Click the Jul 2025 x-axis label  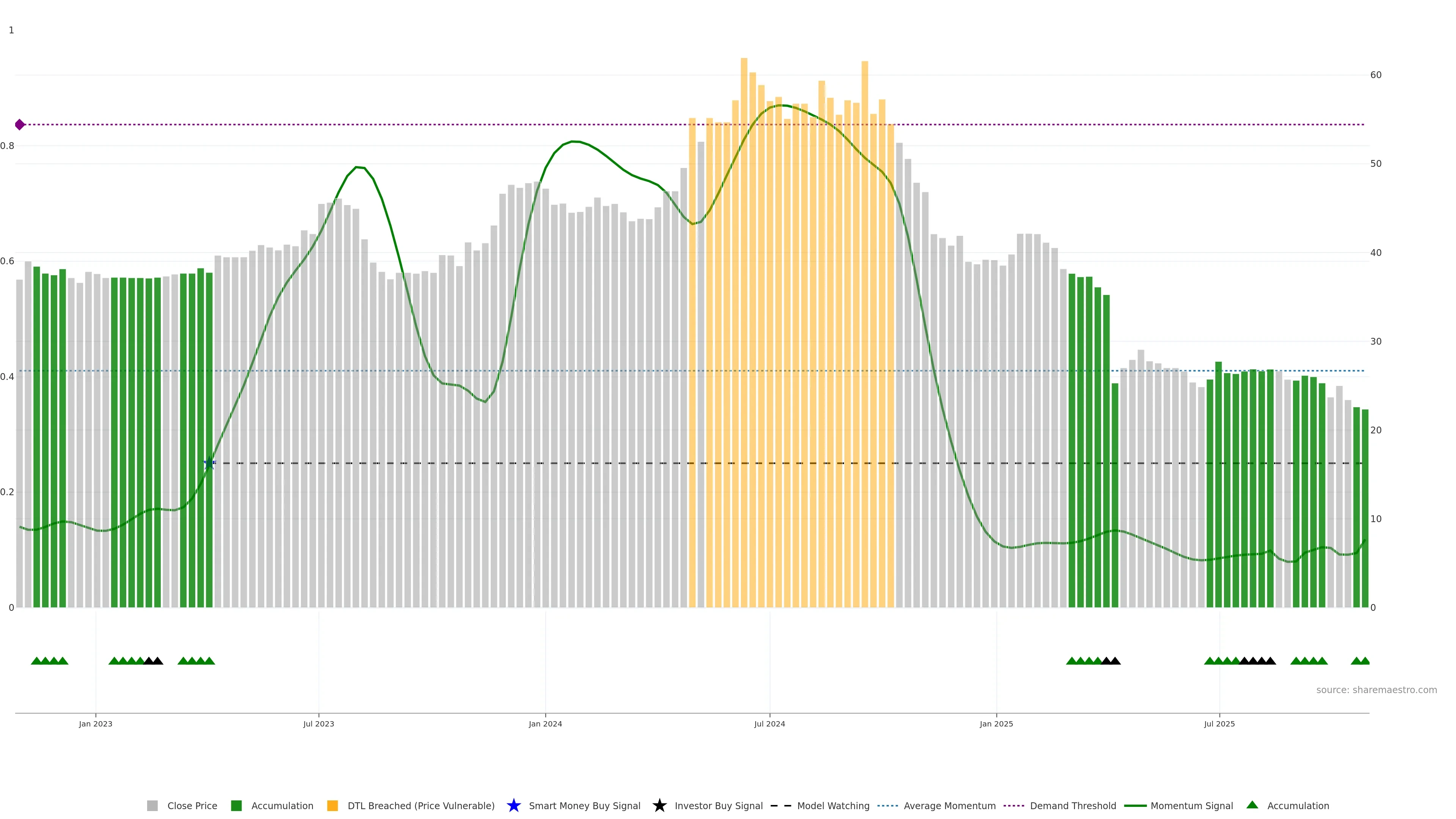click(x=1219, y=723)
